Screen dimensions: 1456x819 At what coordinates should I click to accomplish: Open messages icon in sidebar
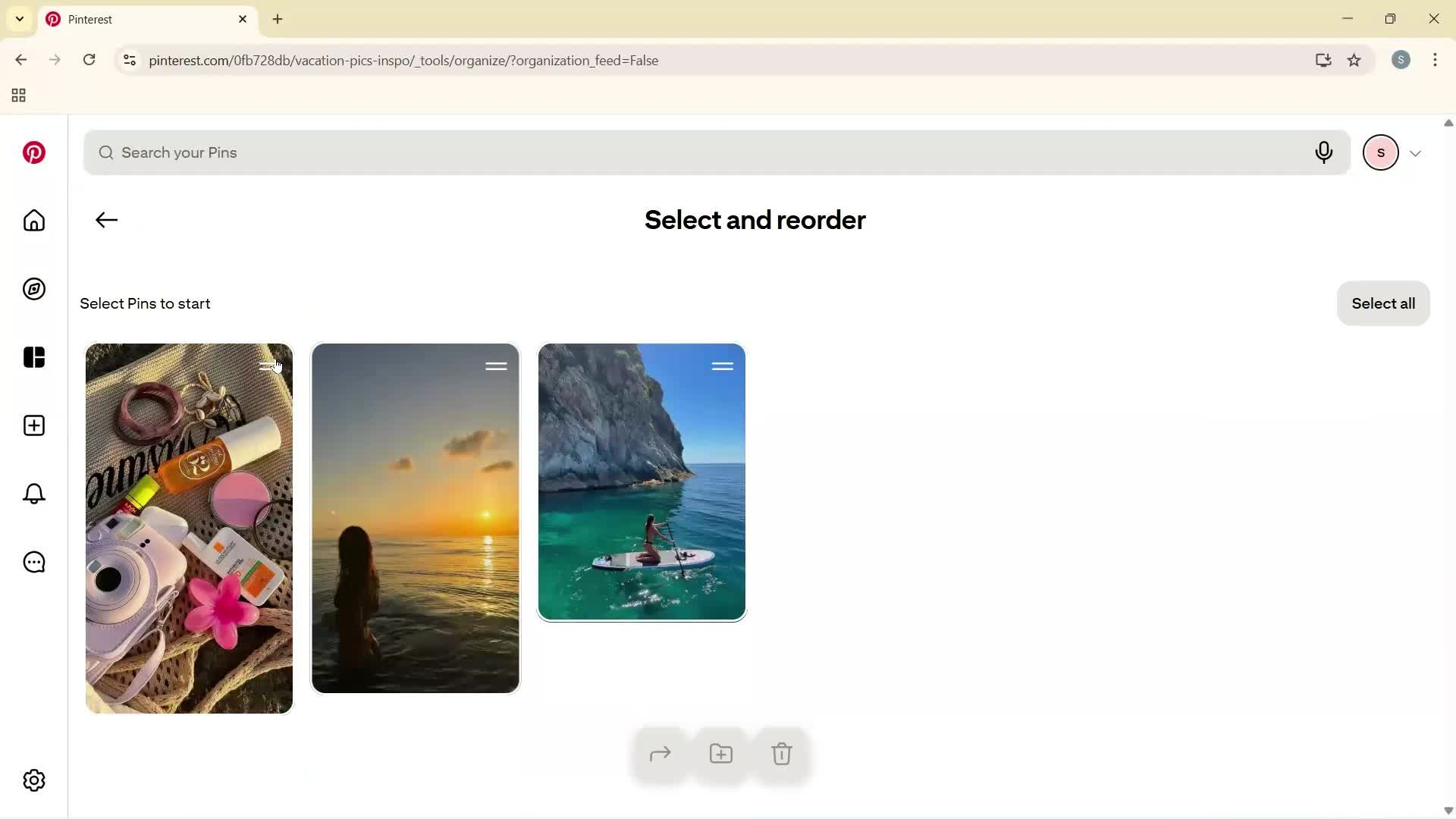[x=33, y=562]
